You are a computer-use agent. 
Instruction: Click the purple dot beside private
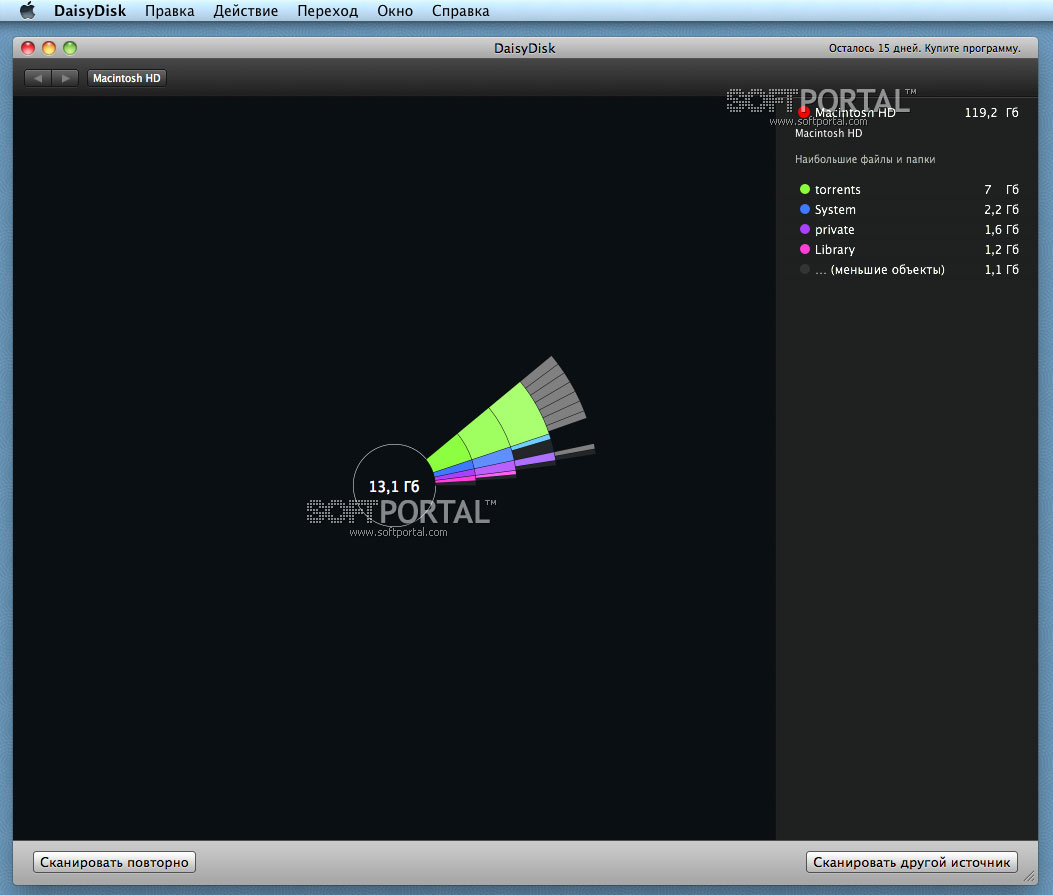[805, 229]
